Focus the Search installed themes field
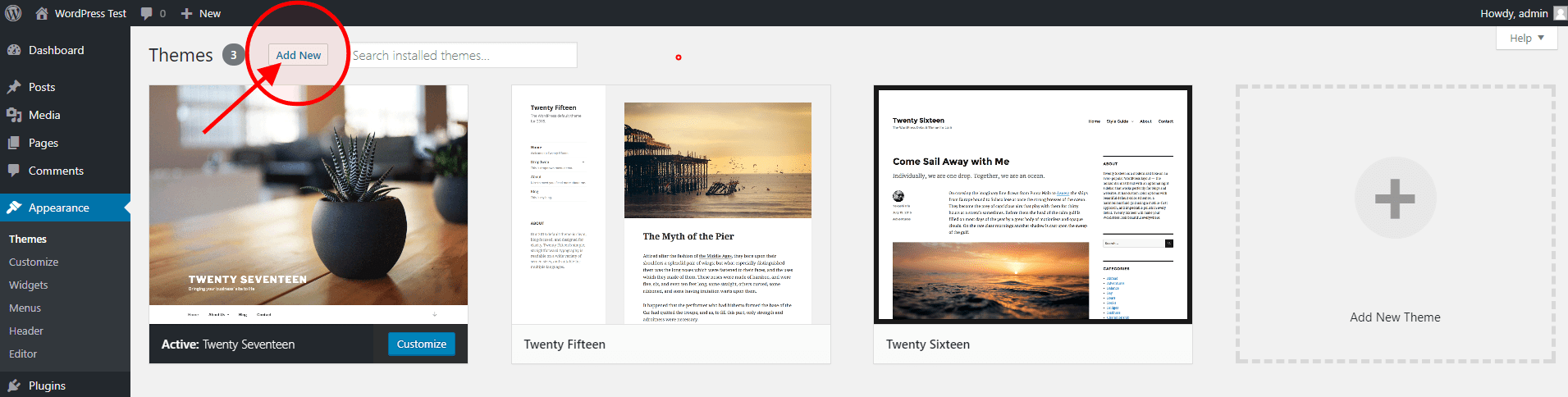This screenshot has width=1568, height=397. (x=464, y=55)
